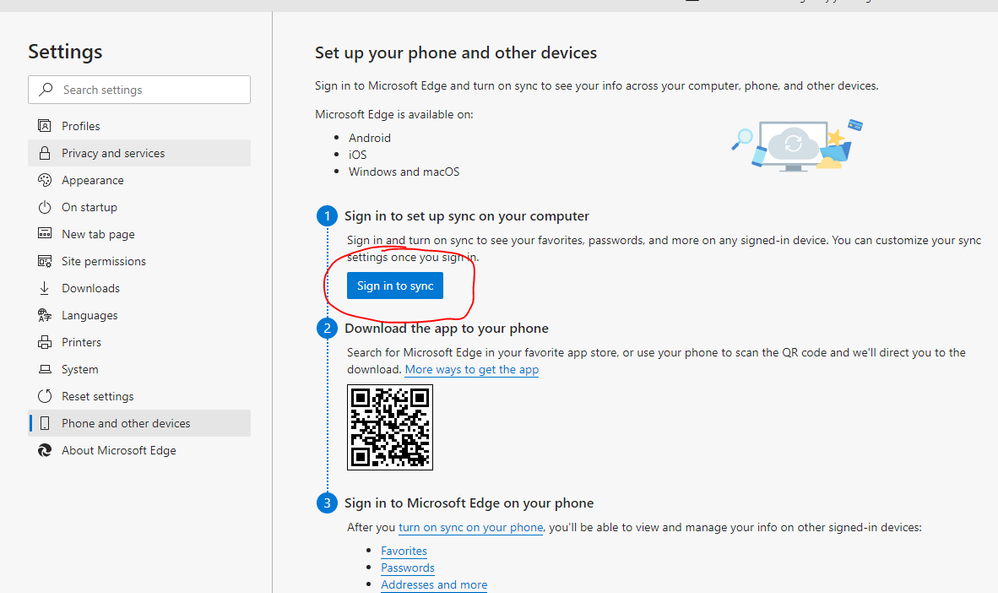
Task: Click the magnifier icon in search box
Action: pos(46,90)
